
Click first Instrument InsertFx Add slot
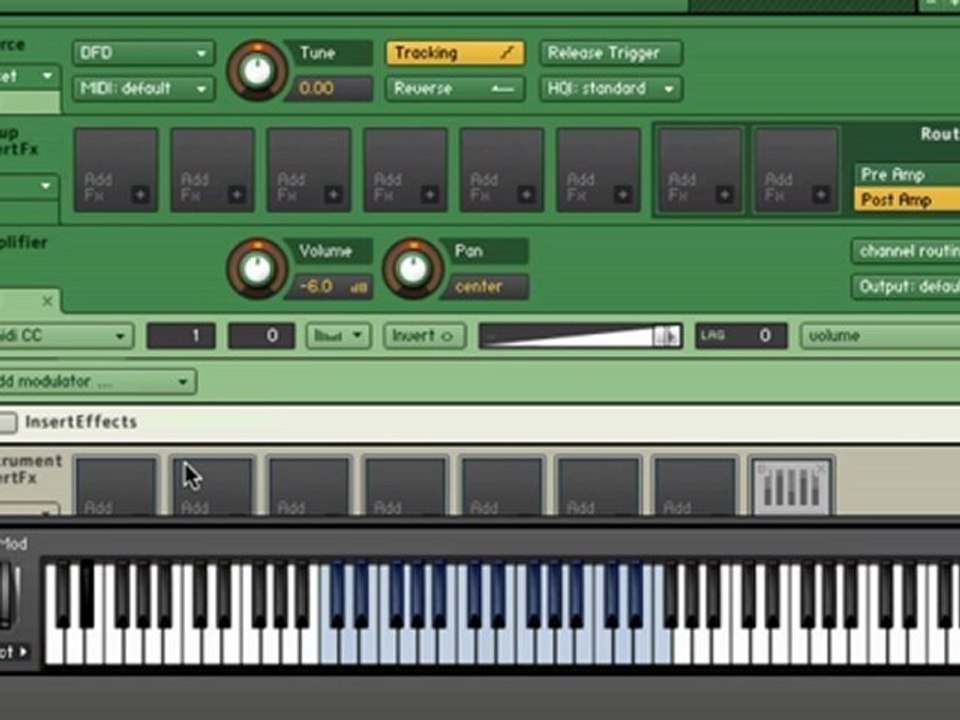click(116, 487)
